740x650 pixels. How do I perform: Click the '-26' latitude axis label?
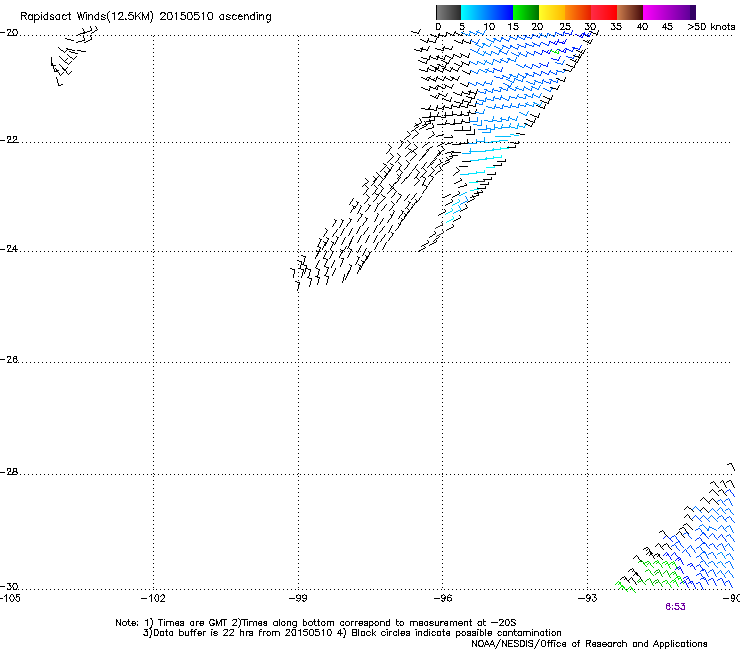click(9, 360)
